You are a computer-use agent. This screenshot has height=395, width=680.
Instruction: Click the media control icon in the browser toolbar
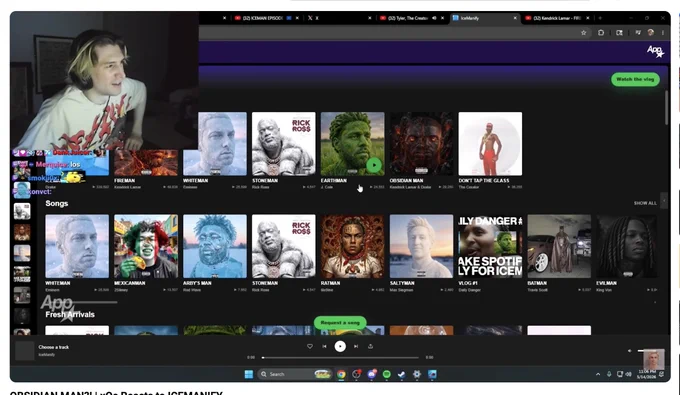638,33
